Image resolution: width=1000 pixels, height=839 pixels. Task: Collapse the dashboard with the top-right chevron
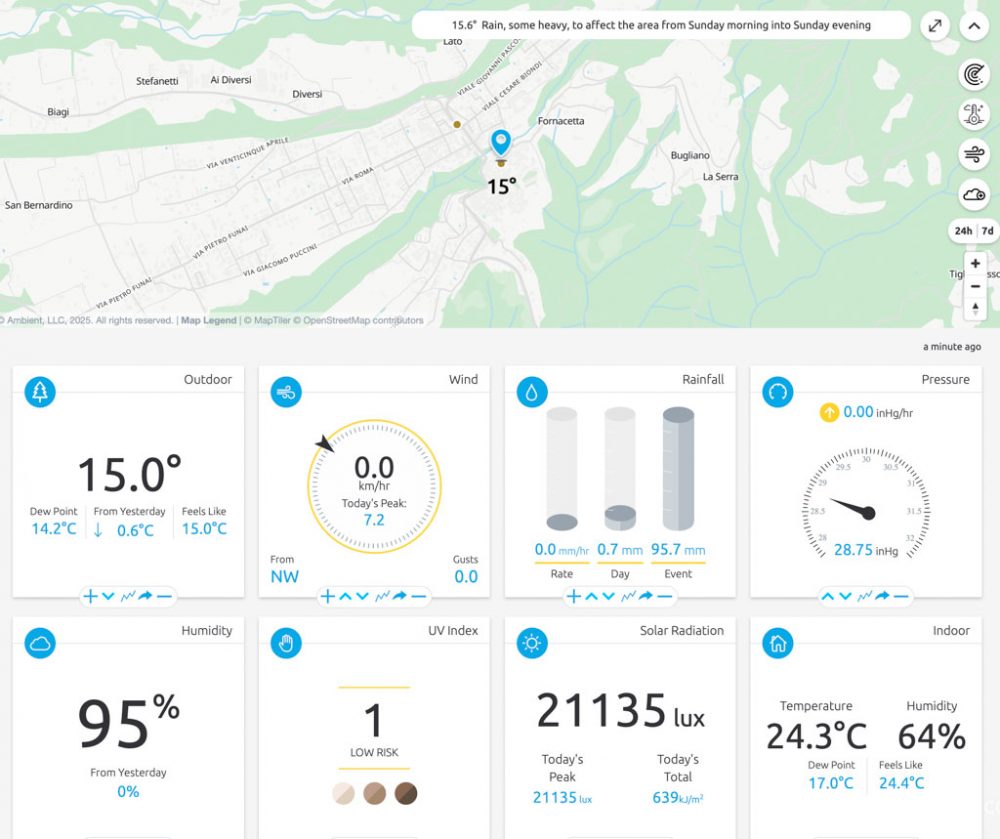[974, 25]
